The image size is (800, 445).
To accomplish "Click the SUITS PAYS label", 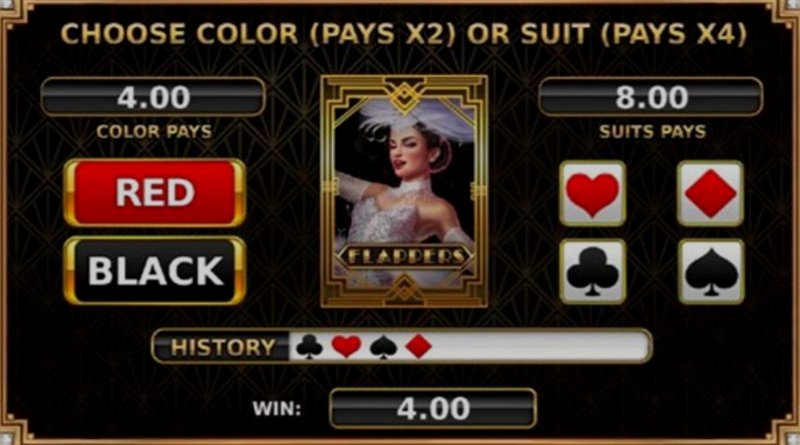I will point(653,132).
